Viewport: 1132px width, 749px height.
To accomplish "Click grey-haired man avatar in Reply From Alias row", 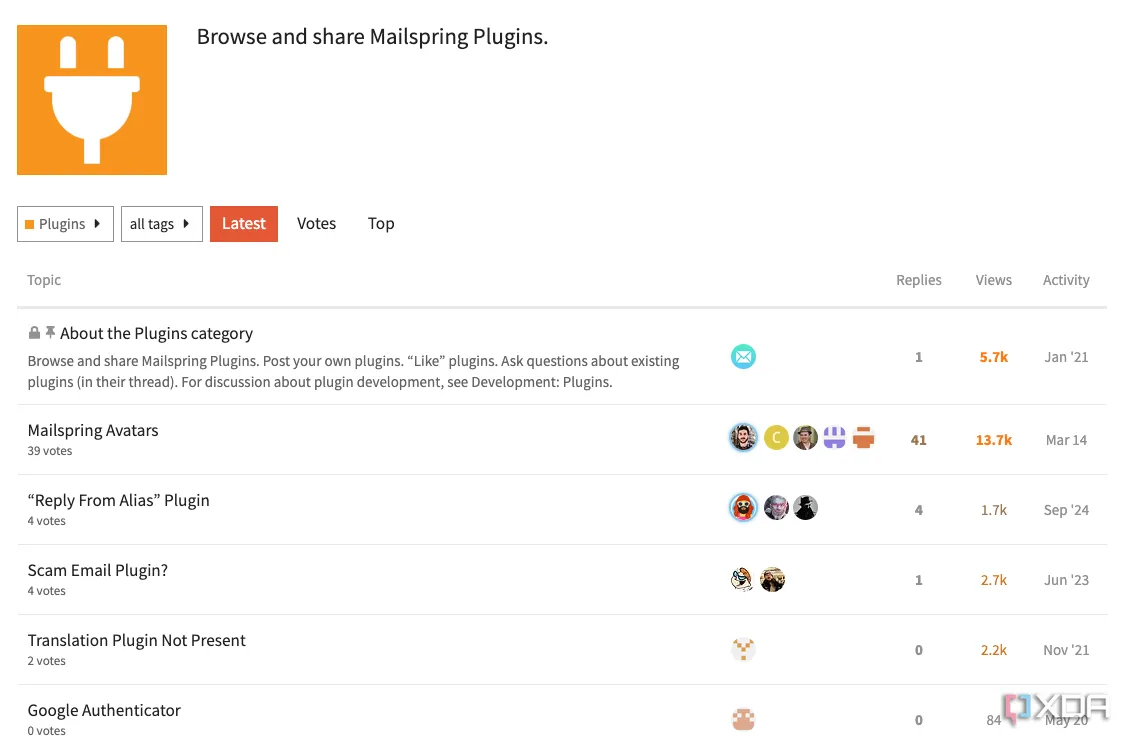I will [x=776, y=507].
